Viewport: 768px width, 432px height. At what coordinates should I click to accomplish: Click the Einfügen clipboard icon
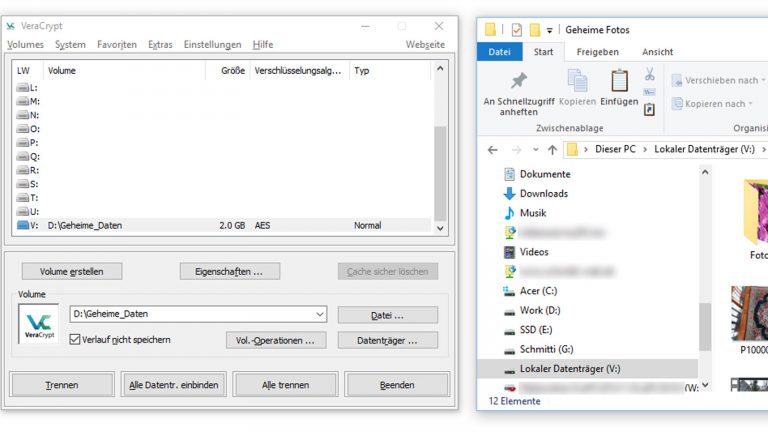619,81
